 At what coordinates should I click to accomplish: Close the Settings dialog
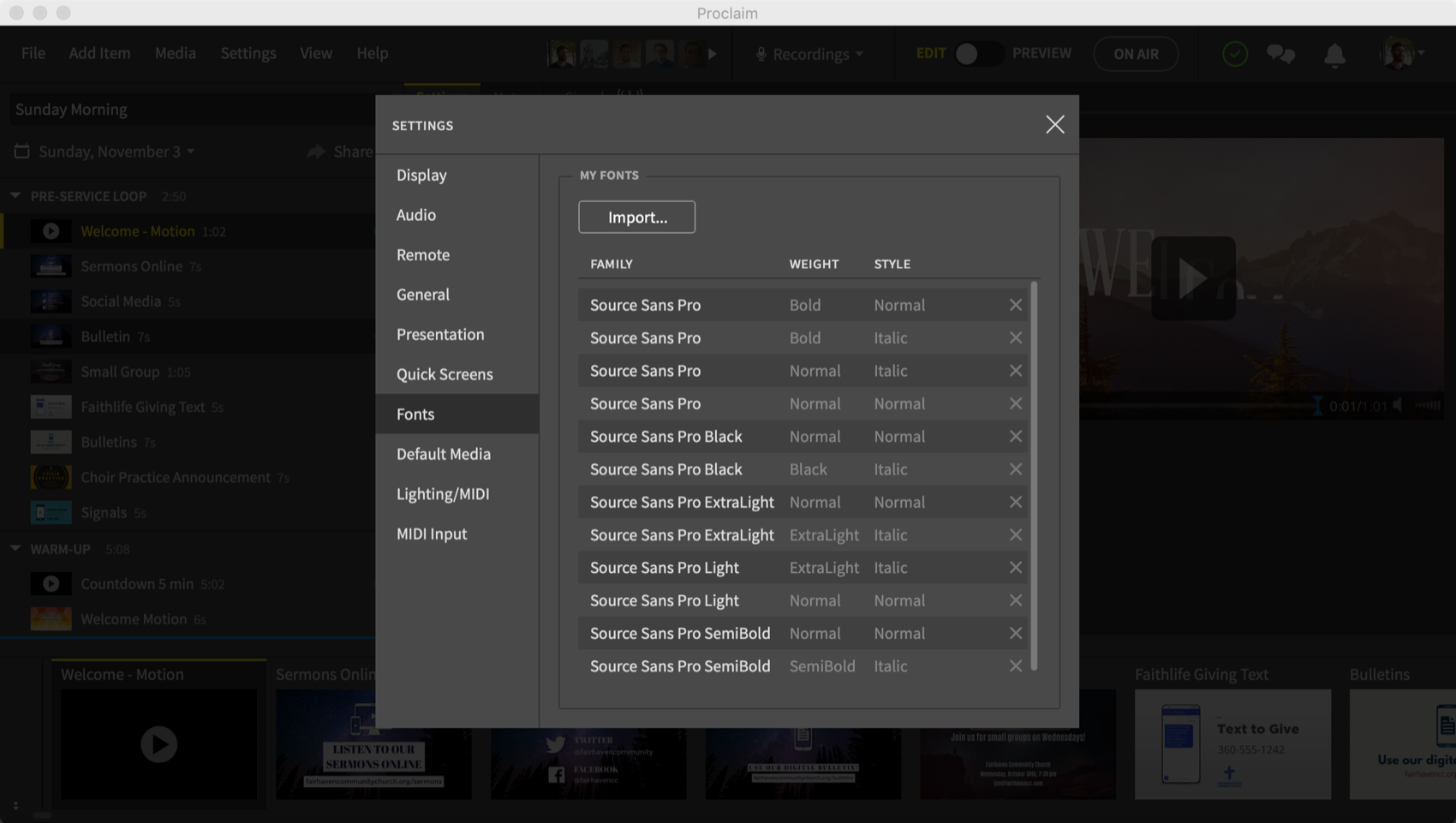1054,125
